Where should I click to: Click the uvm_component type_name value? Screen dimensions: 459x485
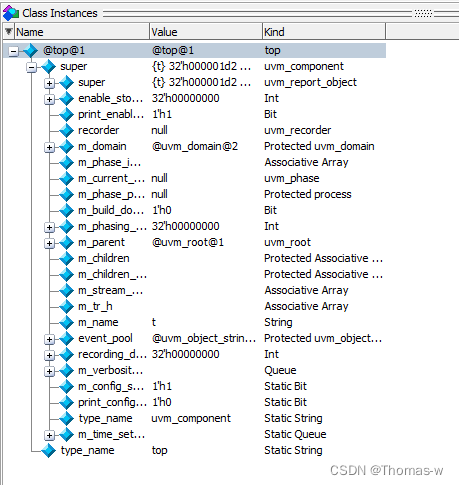191,418
